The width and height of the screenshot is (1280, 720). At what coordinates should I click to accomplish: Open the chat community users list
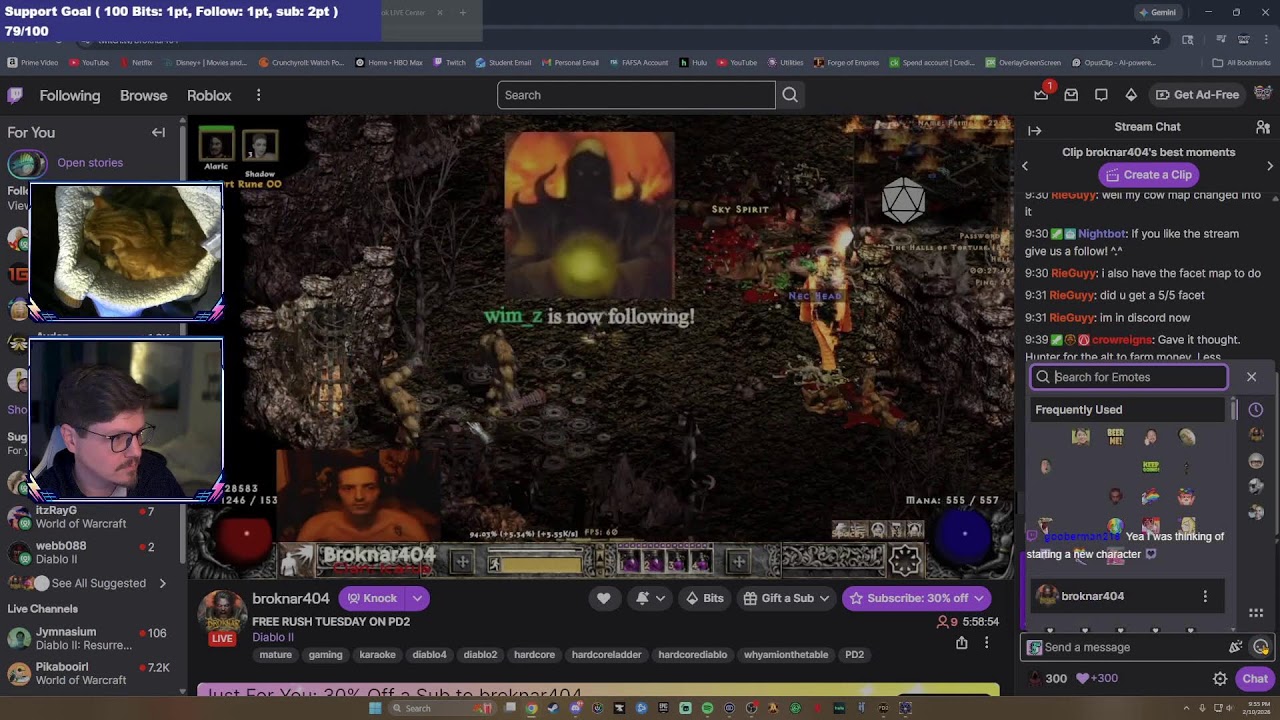[x=1263, y=127]
